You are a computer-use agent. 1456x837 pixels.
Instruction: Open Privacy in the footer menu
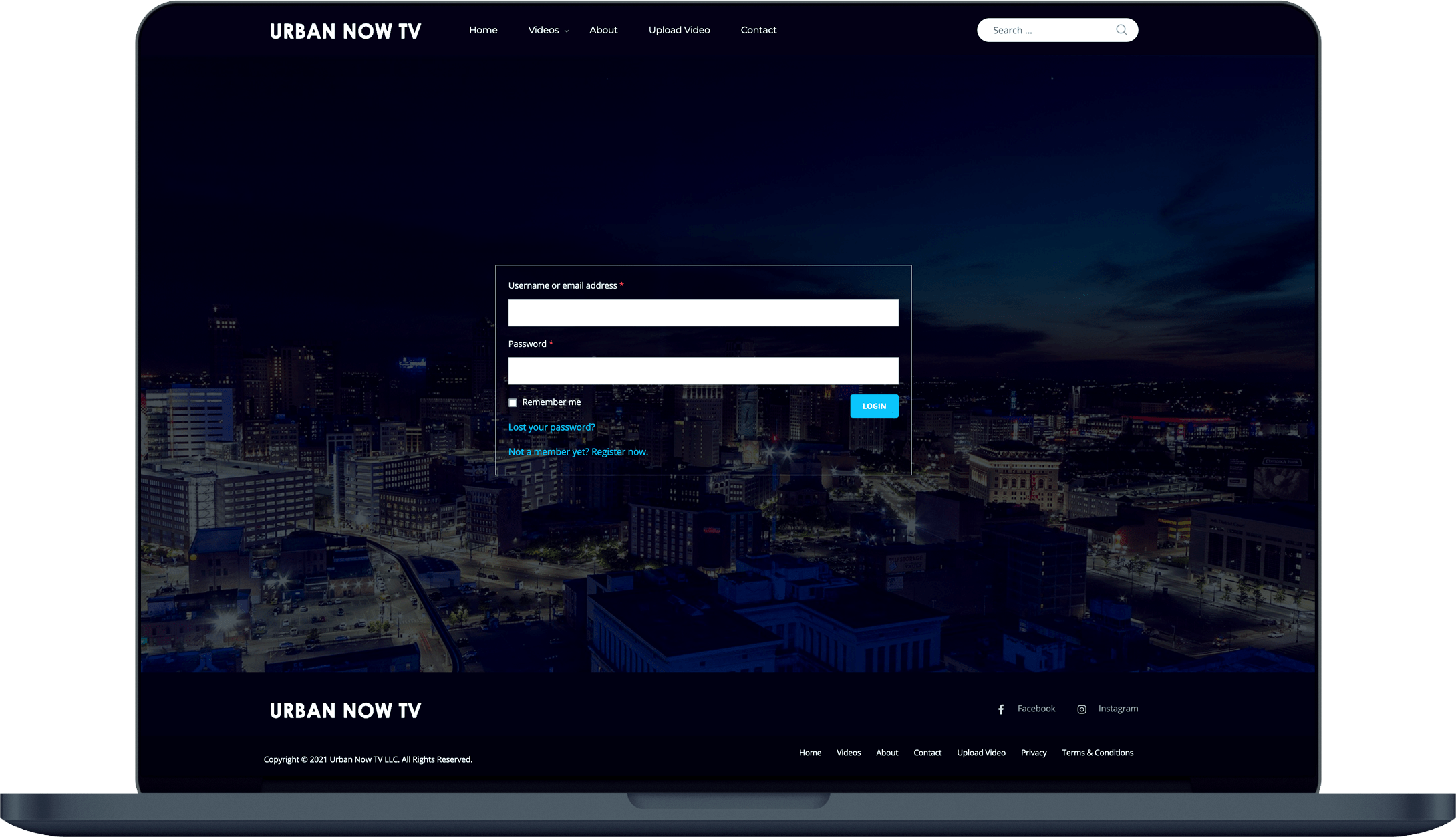coord(1034,753)
